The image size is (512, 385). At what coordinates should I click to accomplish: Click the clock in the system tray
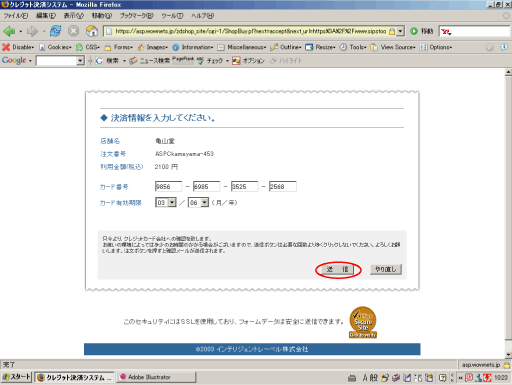[x=501, y=378]
